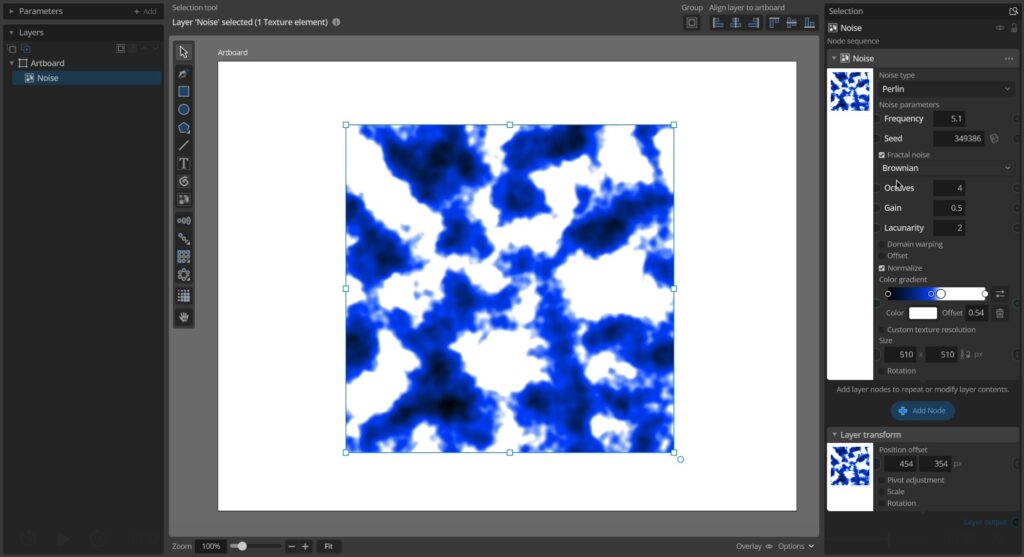The height and width of the screenshot is (557, 1024).
Task: Select the Artboard item in Layers
Action: click(x=47, y=63)
